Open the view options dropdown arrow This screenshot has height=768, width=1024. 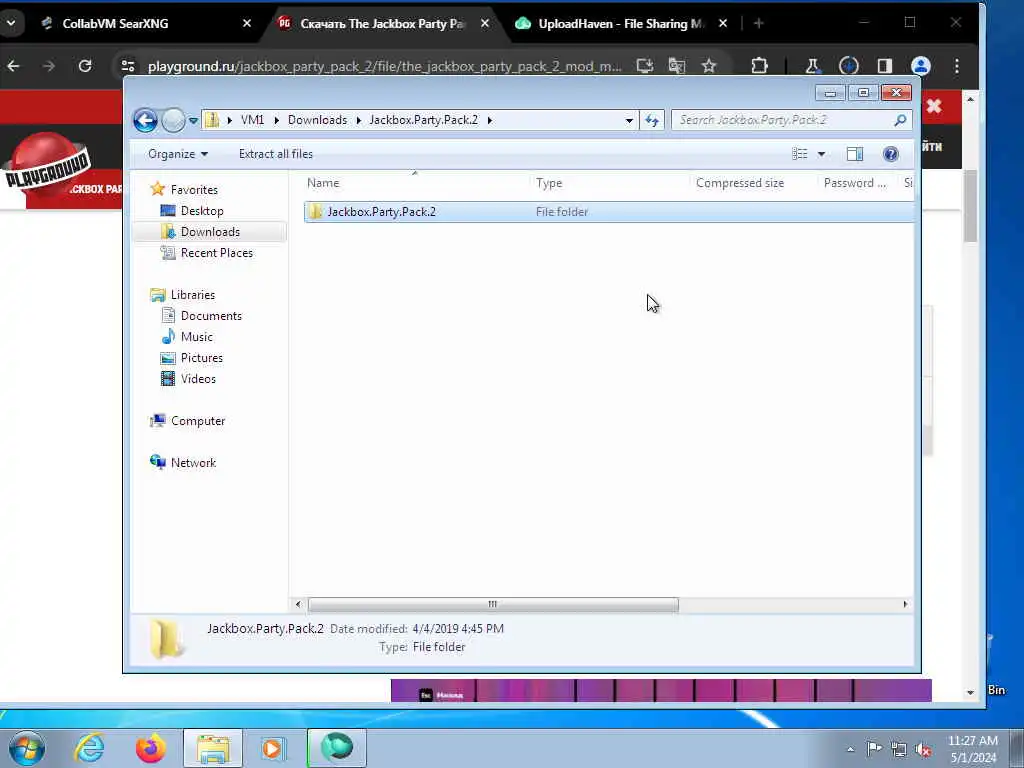(x=822, y=154)
